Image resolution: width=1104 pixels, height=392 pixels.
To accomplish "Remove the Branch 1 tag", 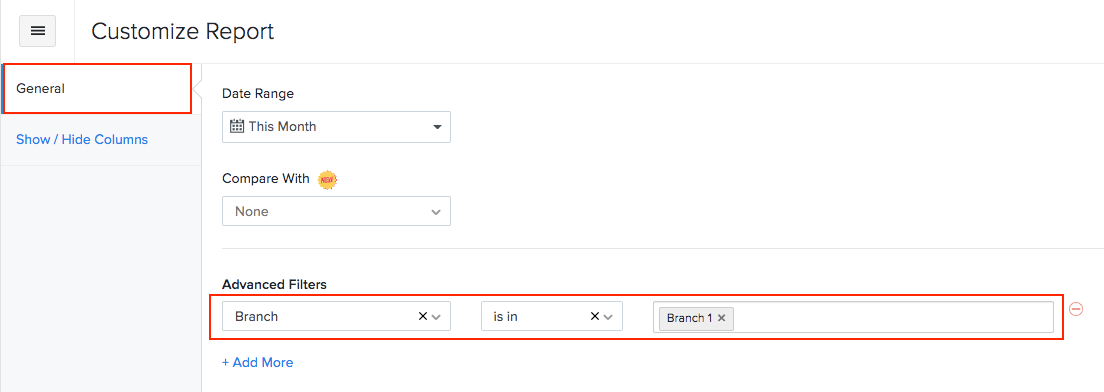I will pyautogui.click(x=722, y=318).
